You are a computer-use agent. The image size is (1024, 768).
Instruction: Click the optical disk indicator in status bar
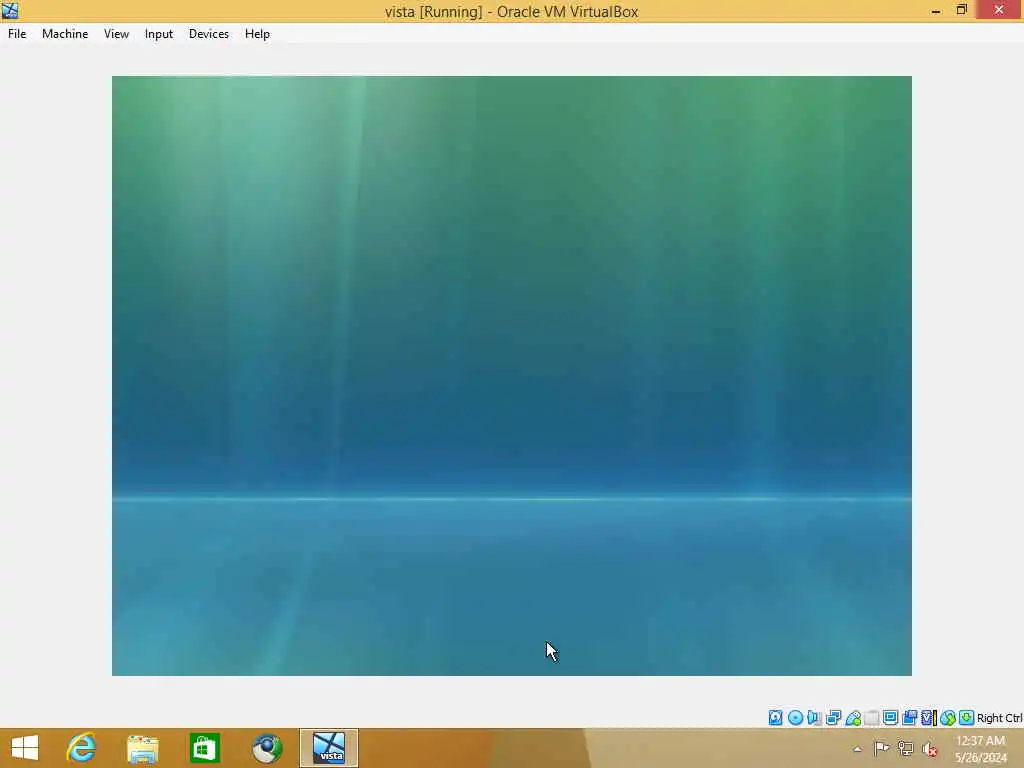click(x=795, y=718)
